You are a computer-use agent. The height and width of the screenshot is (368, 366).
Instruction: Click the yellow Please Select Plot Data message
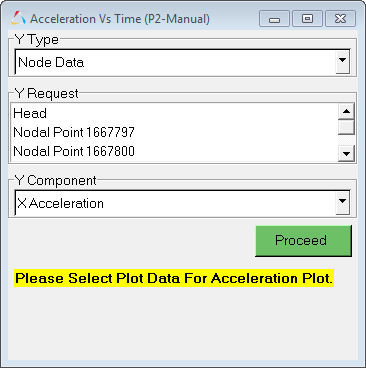(174, 278)
